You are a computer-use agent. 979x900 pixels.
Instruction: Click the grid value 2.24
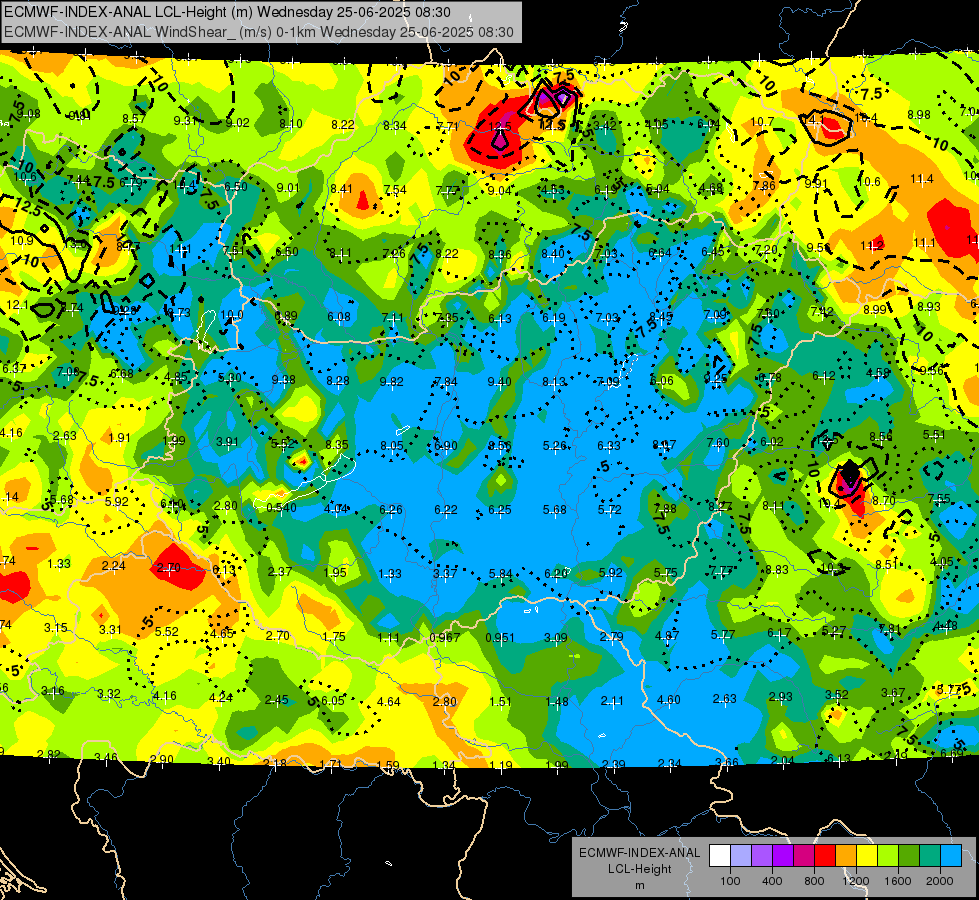click(x=114, y=565)
